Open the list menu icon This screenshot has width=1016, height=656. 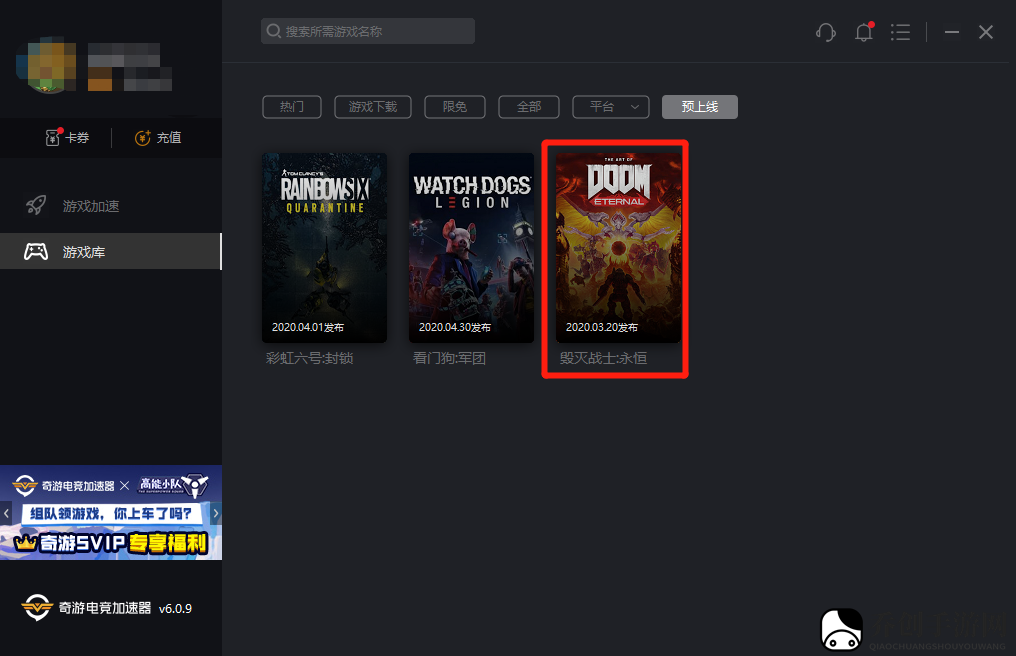(x=900, y=32)
